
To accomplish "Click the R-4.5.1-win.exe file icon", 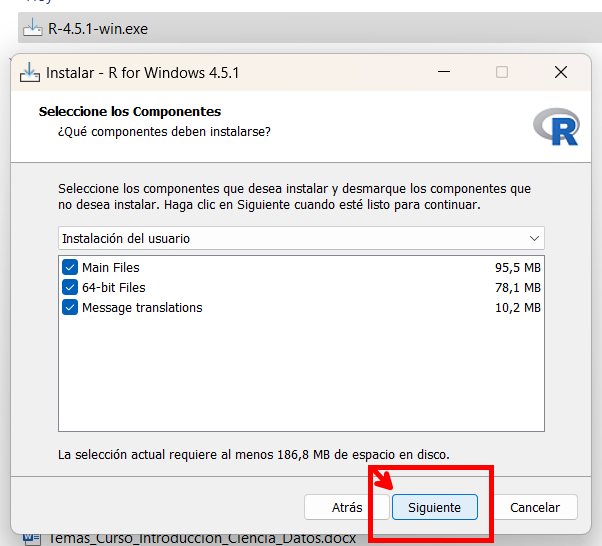I will pos(33,27).
